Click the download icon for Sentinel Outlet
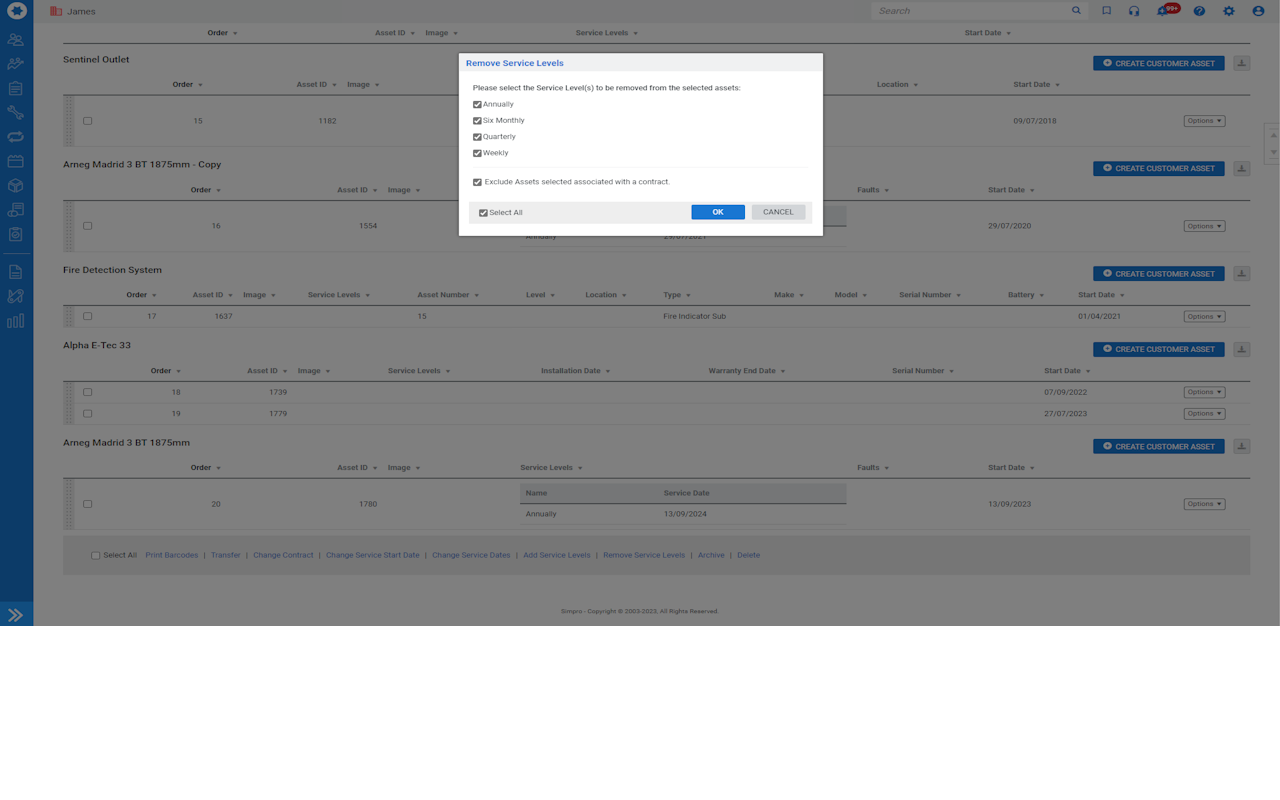Viewport: 1280px width, 800px height. [1242, 63]
